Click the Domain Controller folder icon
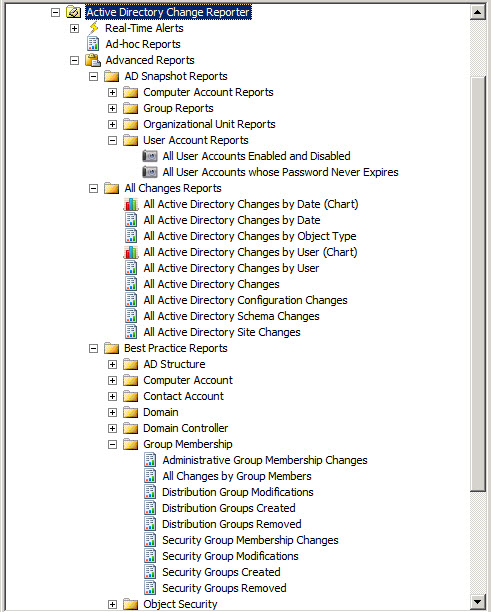Viewport: 491px width, 612px height. 131,428
